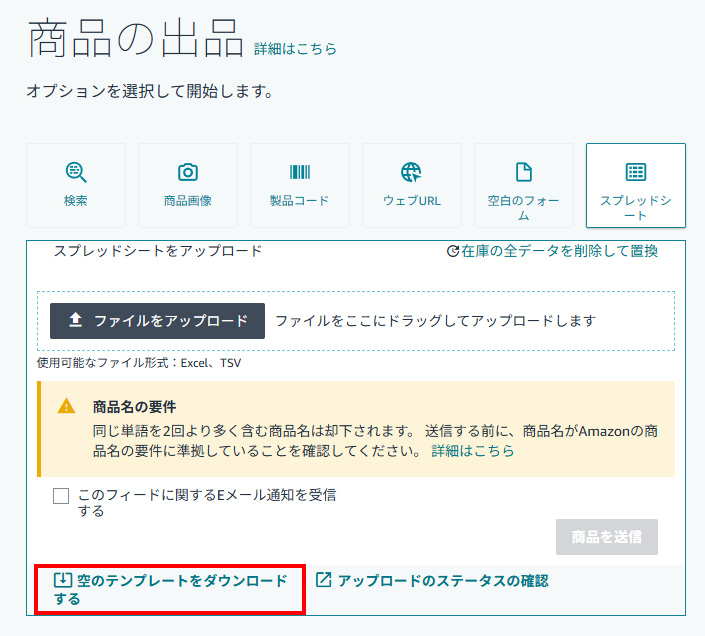Select the 商品画像 option label
Image resolution: width=705 pixels, height=636 pixels.
[187, 201]
